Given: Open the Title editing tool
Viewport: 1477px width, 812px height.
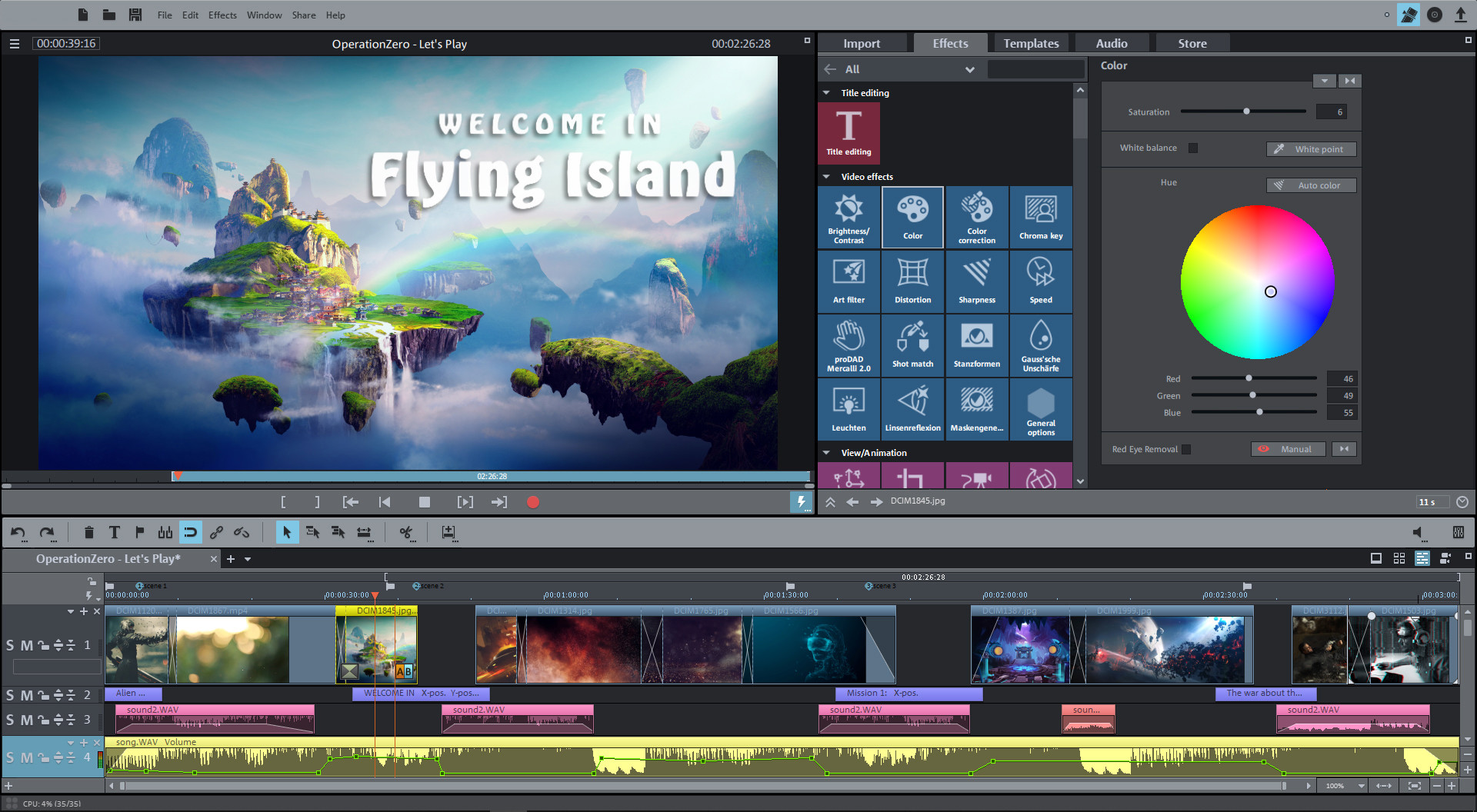Looking at the screenshot, I should (x=849, y=132).
